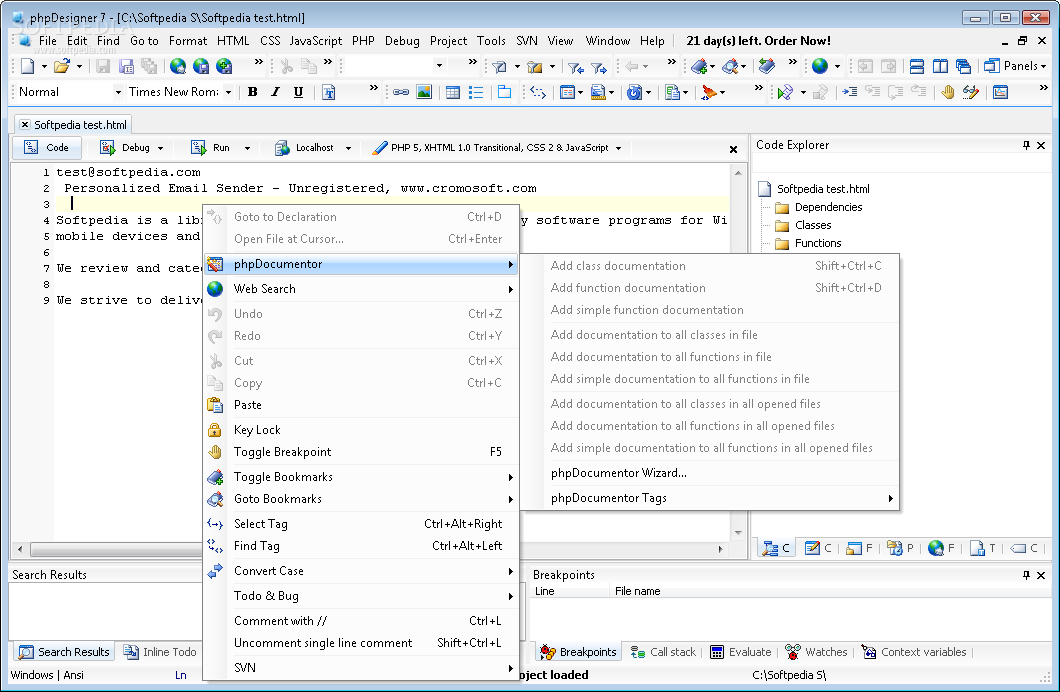Viewport: 1060px width, 692px height.
Task: Click the tile vertically window icon
Action: 940,66
